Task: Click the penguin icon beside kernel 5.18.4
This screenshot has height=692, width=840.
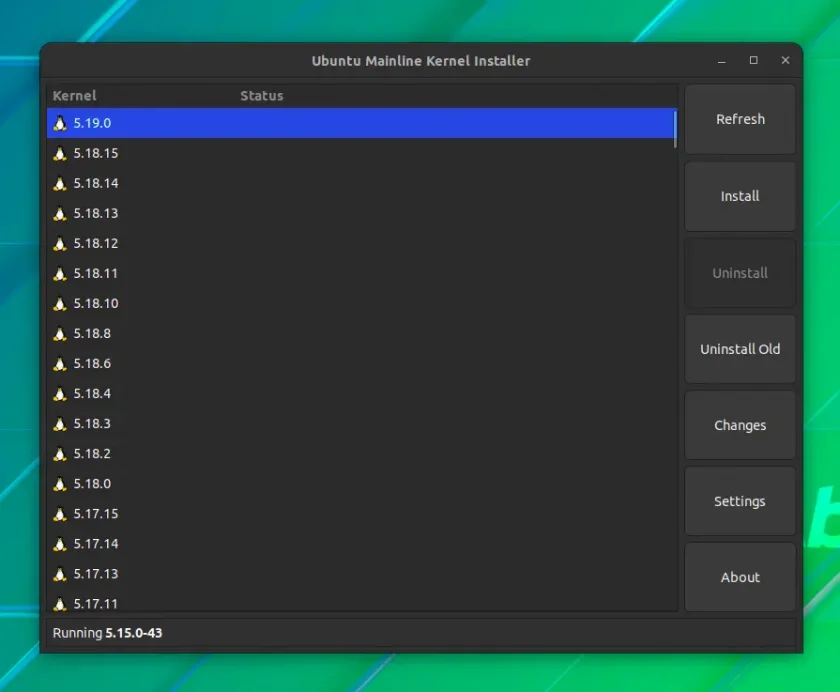Action: 60,393
